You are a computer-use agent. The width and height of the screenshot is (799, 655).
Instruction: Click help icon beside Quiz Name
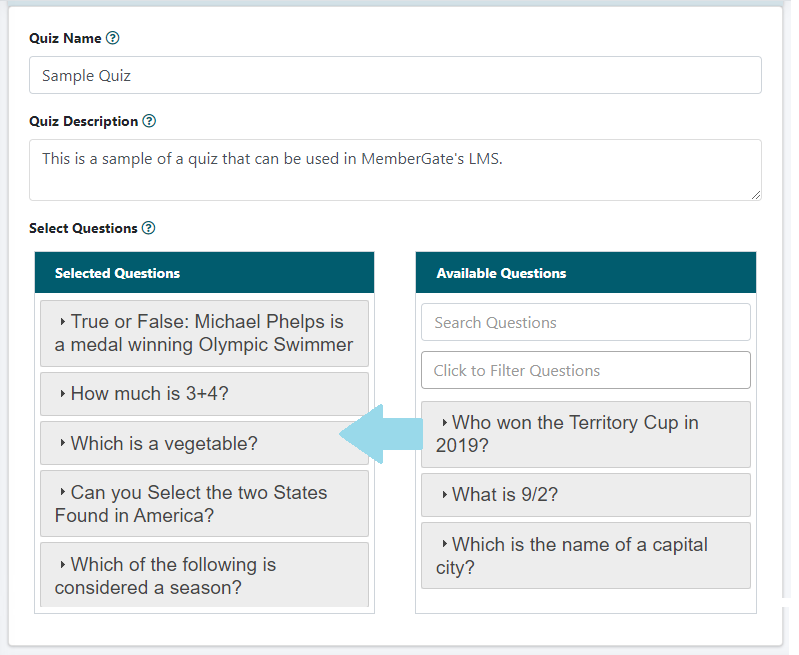pyautogui.click(x=113, y=38)
